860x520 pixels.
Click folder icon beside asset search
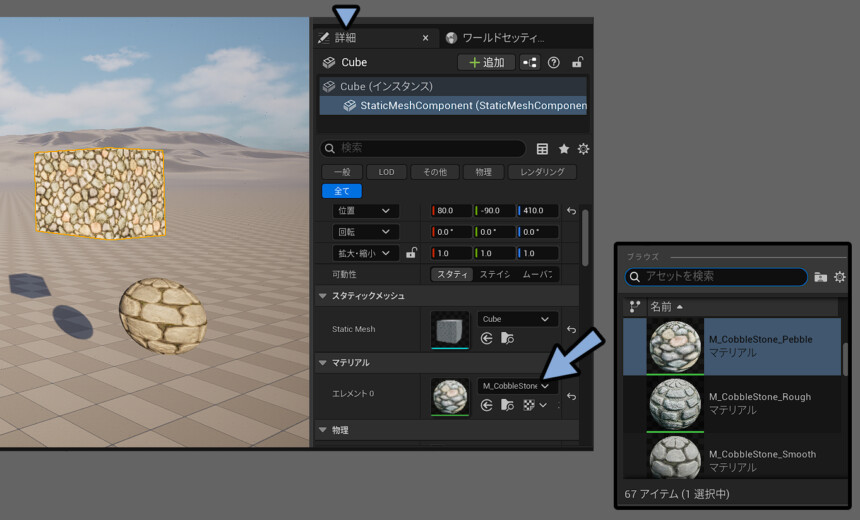(x=821, y=277)
